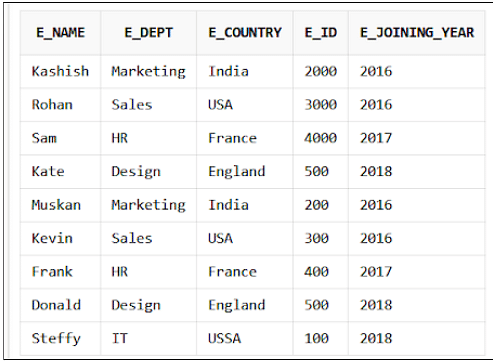The height and width of the screenshot is (362, 493).
Task: Click the ID cell showing 2000
Action: pyautogui.click(x=321, y=72)
